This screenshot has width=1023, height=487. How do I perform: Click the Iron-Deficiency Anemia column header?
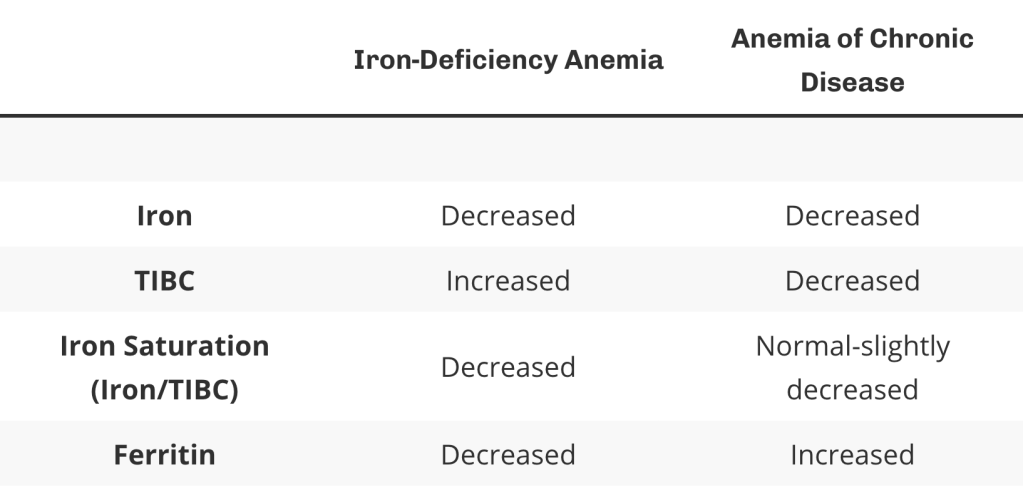508,60
